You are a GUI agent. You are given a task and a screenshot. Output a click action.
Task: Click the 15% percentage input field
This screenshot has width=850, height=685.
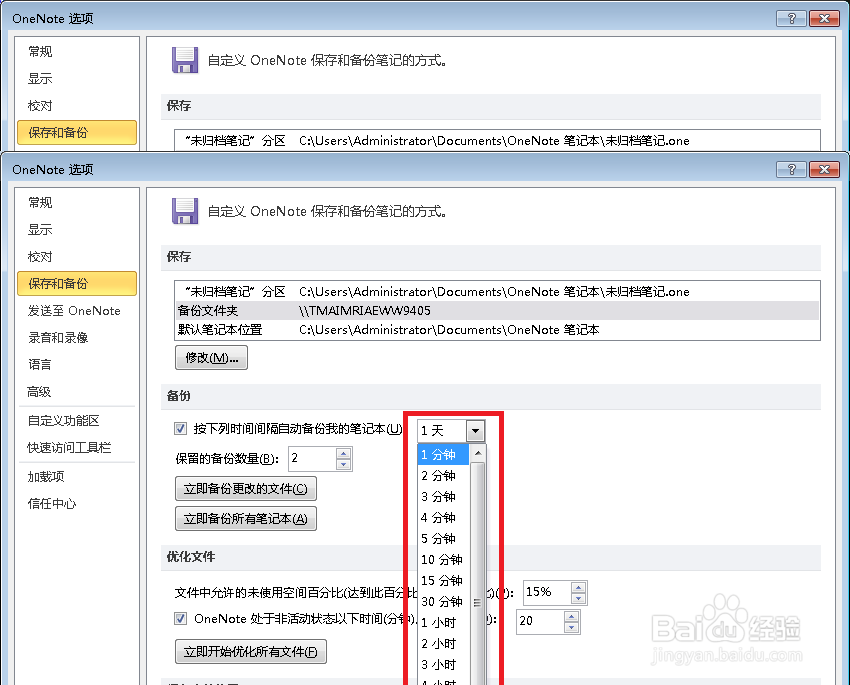pos(547,593)
